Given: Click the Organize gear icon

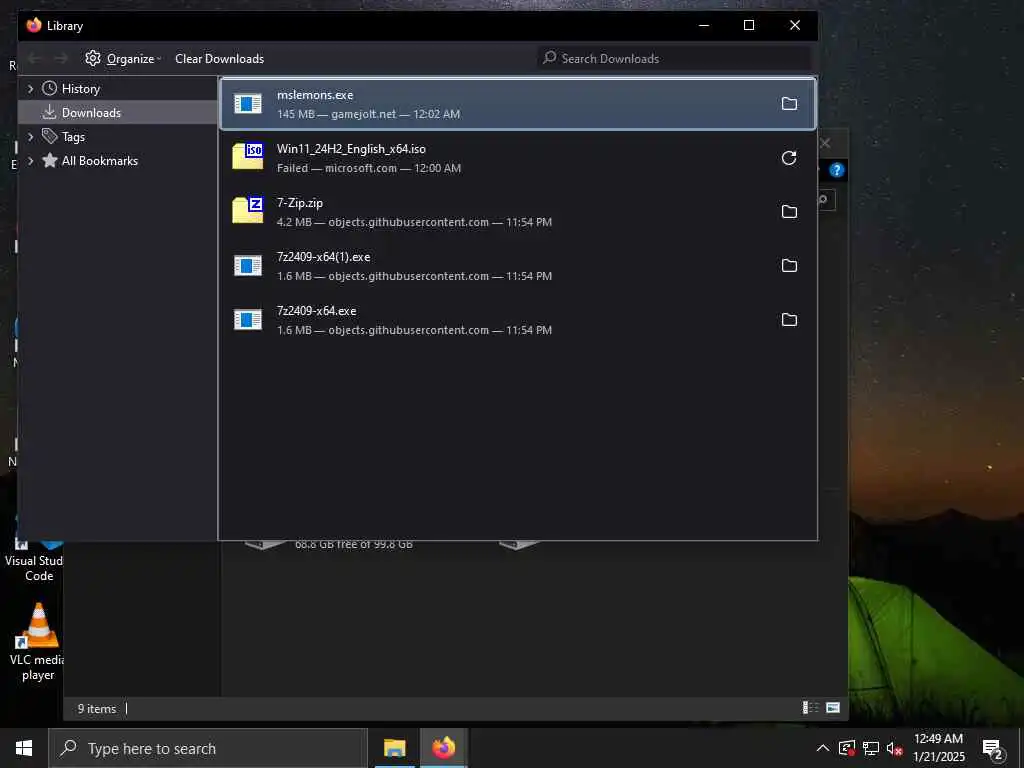Looking at the screenshot, I should (93, 58).
